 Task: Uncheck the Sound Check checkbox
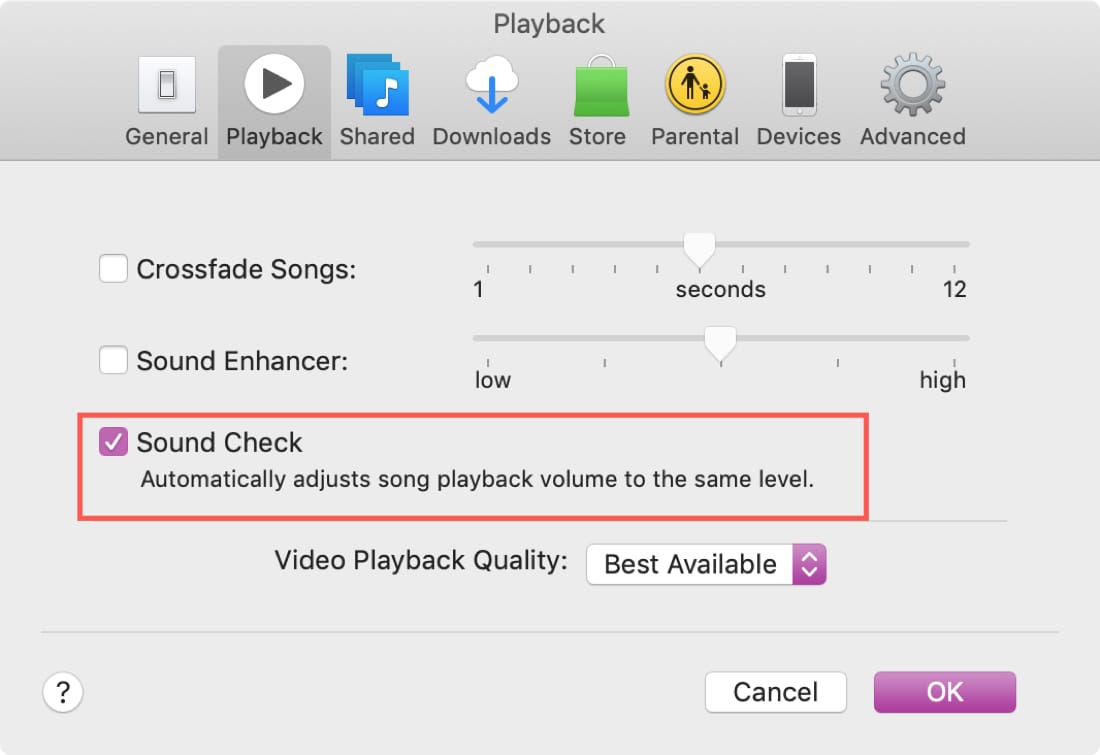[x=113, y=442]
